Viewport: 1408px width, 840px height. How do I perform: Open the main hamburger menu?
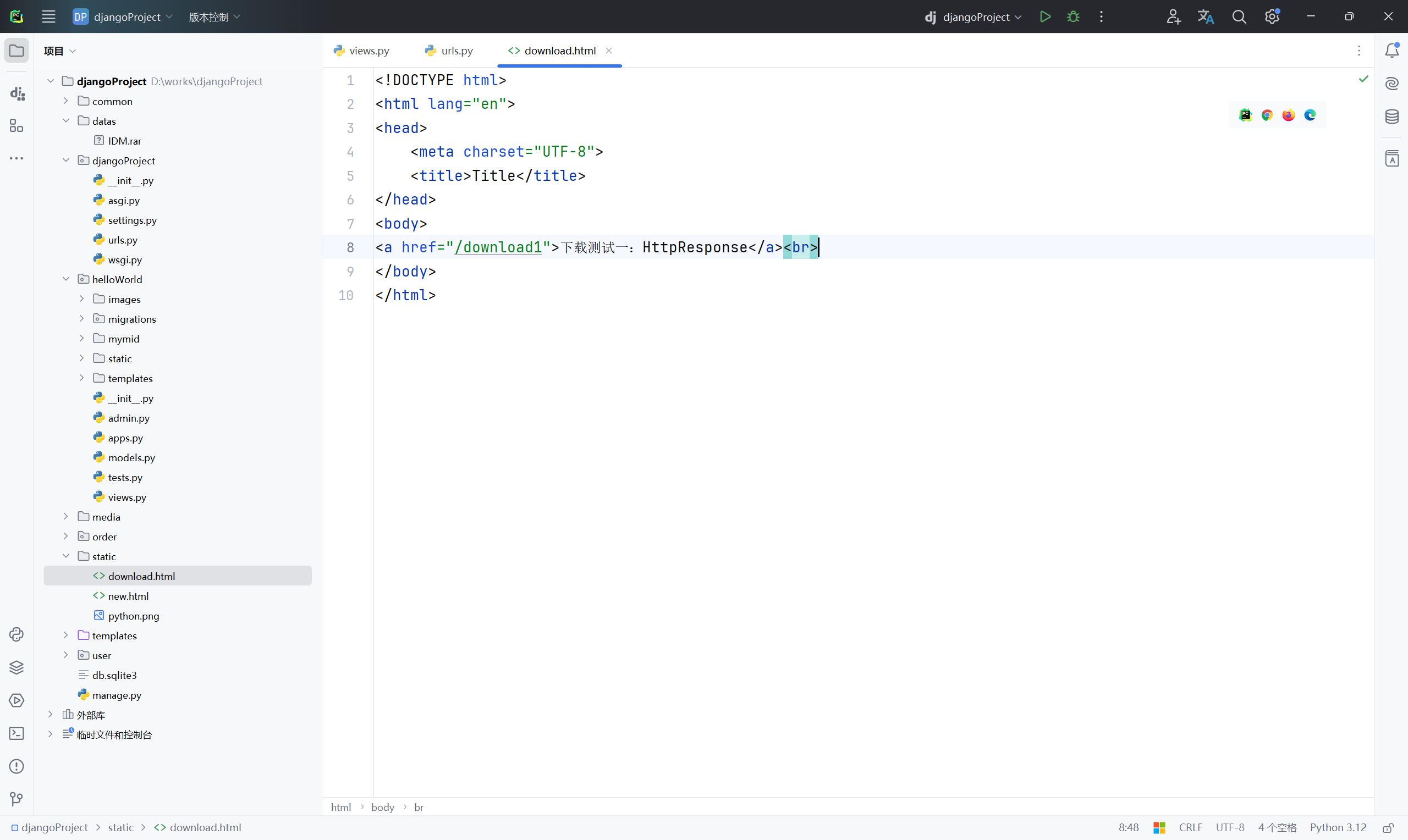pyautogui.click(x=49, y=16)
